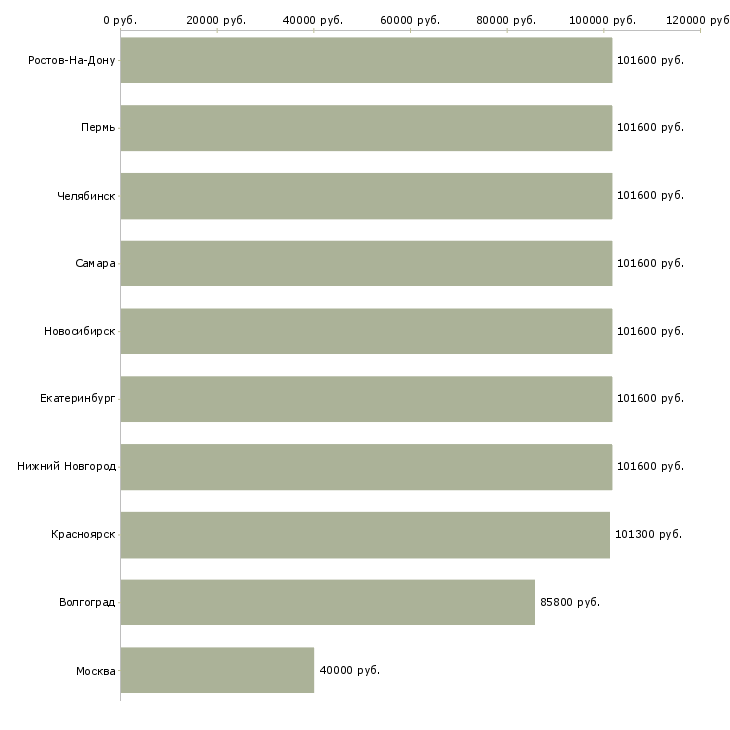Click the Волгоград city label
The height and width of the screenshot is (730, 730).
pos(87,602)
